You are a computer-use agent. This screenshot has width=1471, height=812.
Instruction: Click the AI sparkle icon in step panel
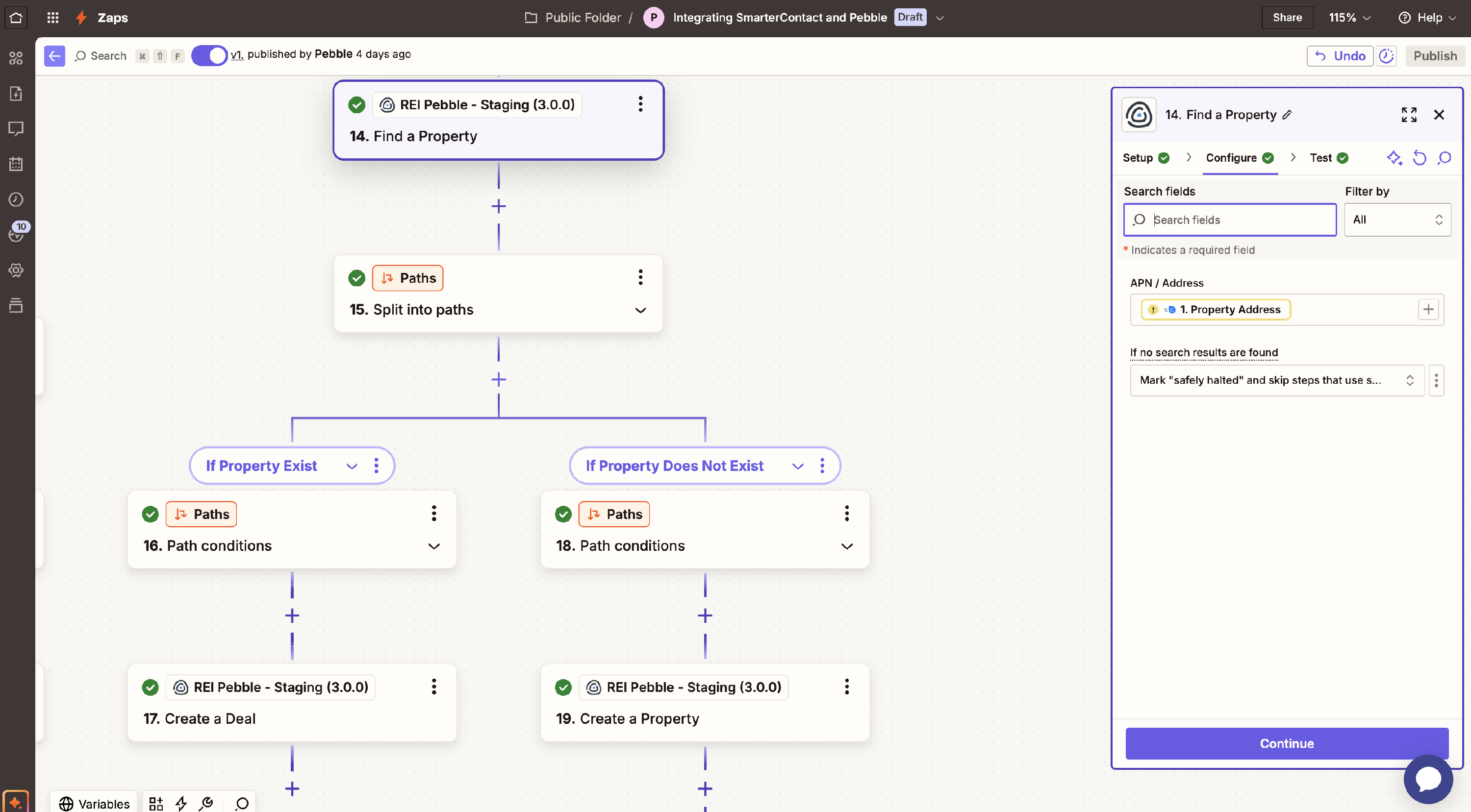1394,158
